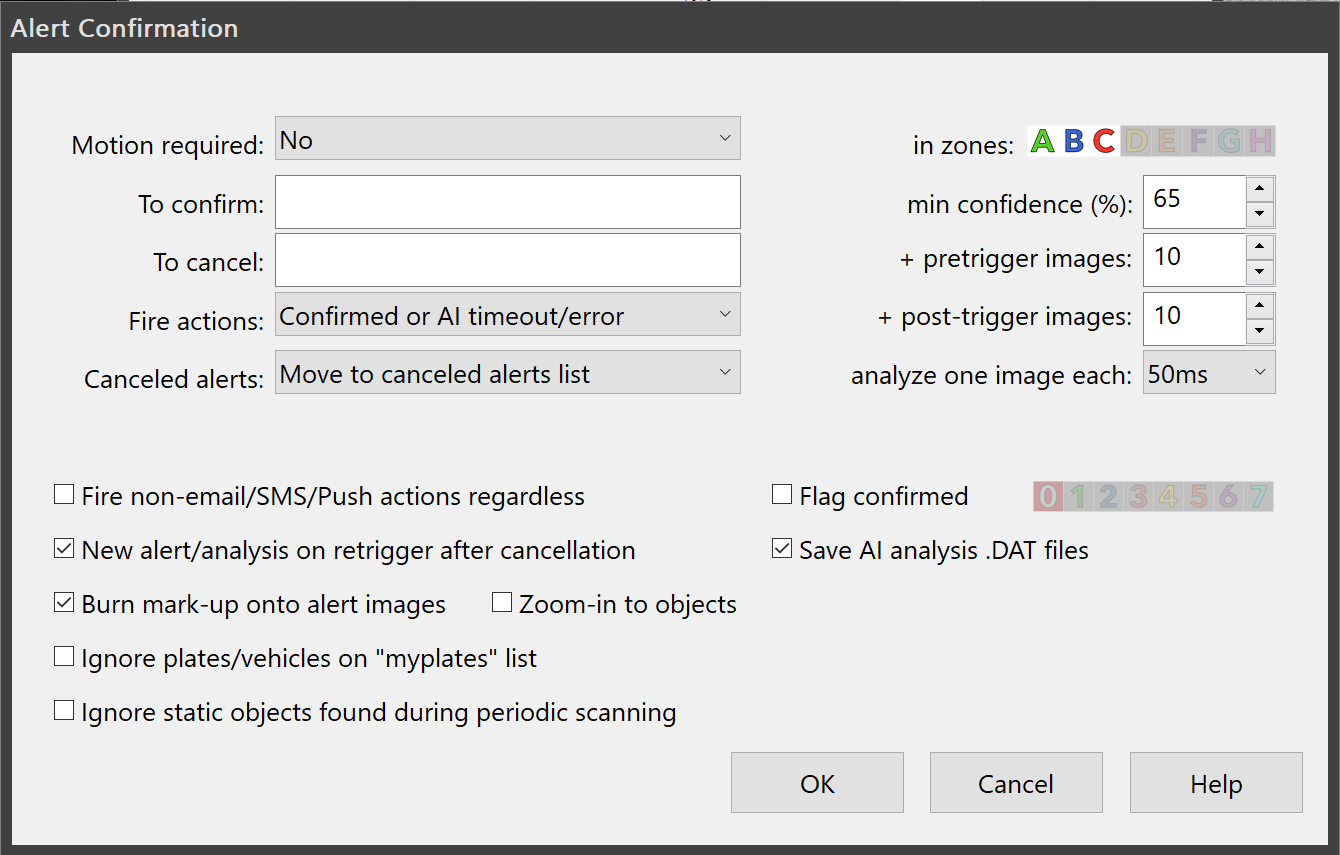Uncheck Burn mark-up onto alert images
This screenshot has height=855, width=1340.
[x=64, y=603]
